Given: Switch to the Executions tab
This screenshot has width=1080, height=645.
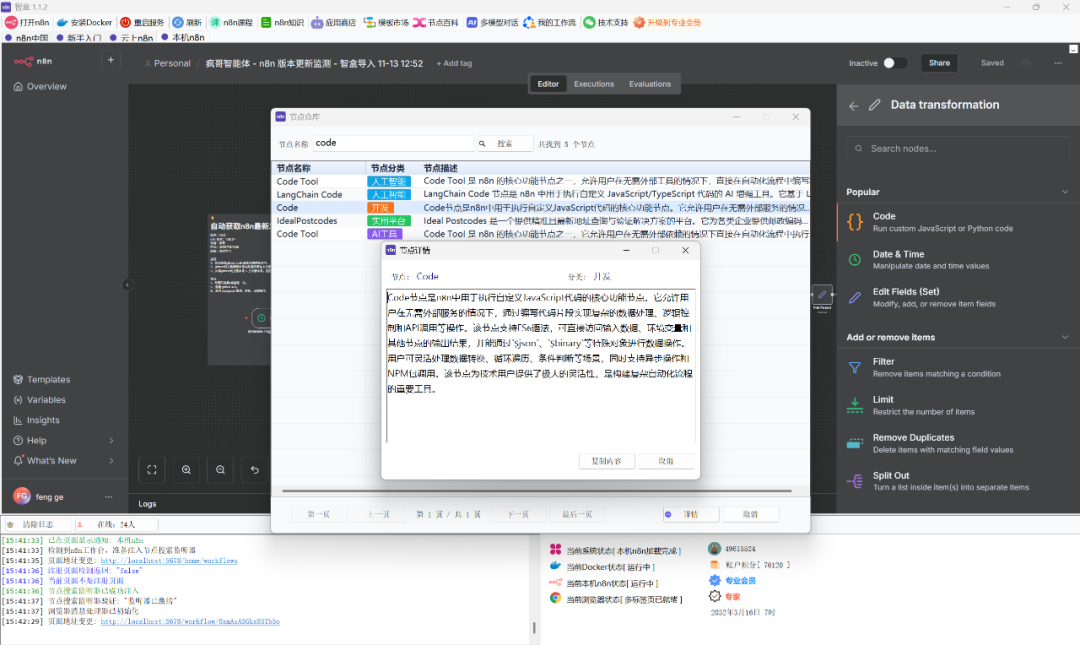Looking at the screenshot, I should pos(594,84).
